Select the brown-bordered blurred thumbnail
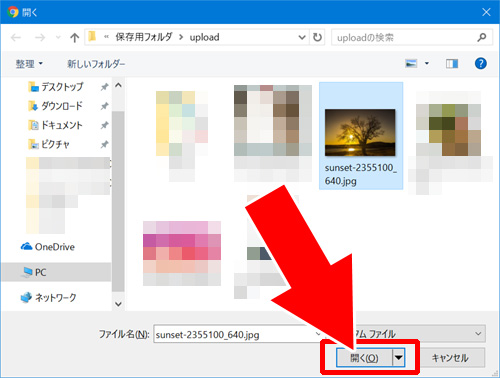This screenshot has height=378, width=500. point(273,120)
